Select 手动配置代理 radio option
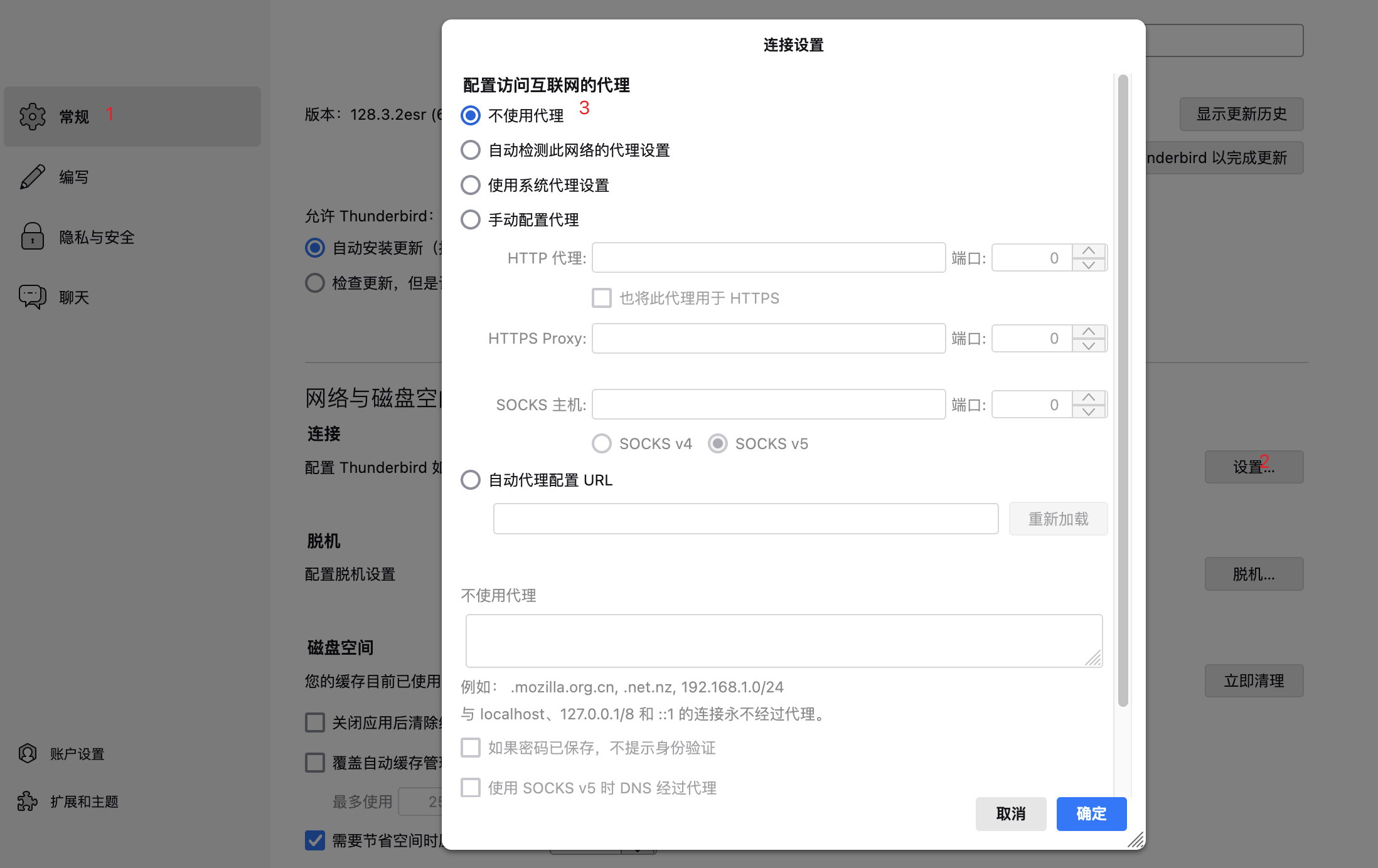The width and height of the screenshot is (1378, 868). [x=470, y=220]
